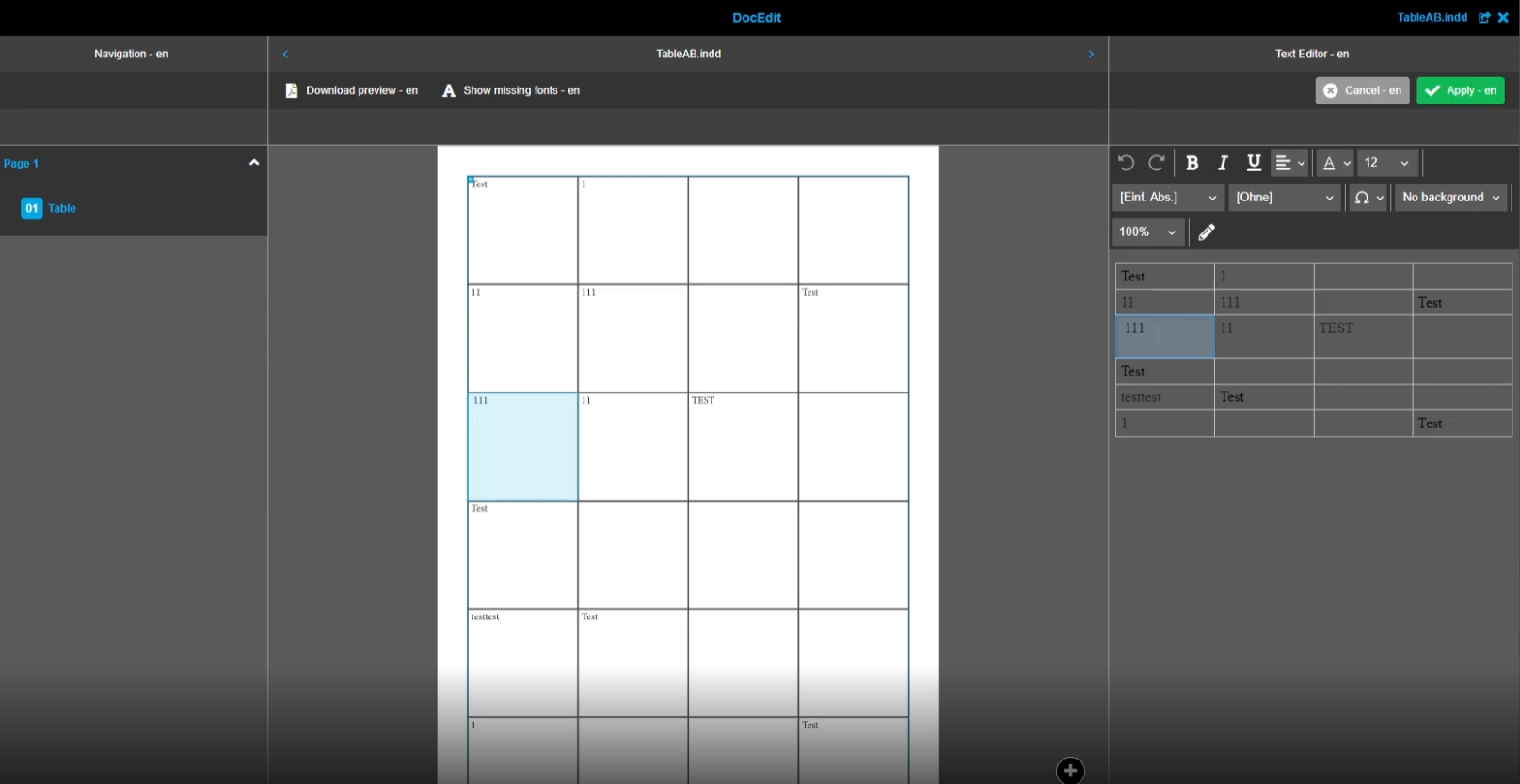The height and width of the screenshot is (784, 1520).
Task: Click the Apply - en button
Action: (1460, 90)
